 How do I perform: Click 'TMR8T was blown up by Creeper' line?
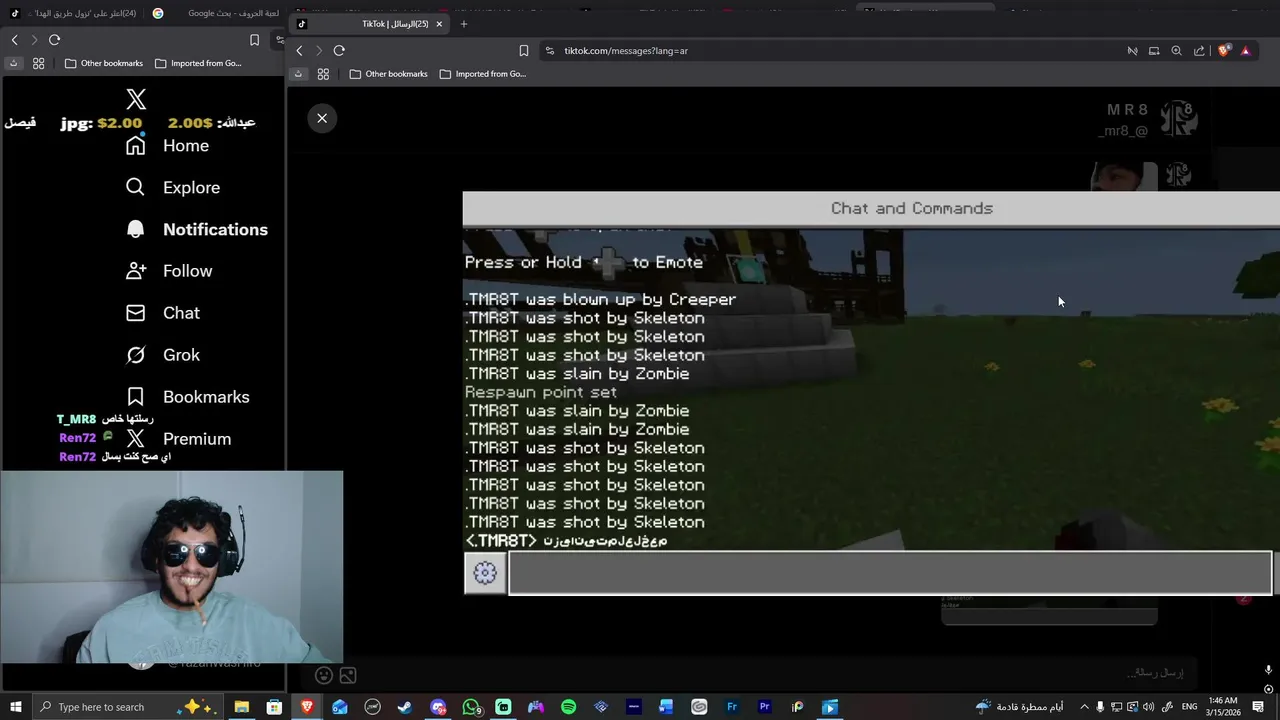coord(601,299)
